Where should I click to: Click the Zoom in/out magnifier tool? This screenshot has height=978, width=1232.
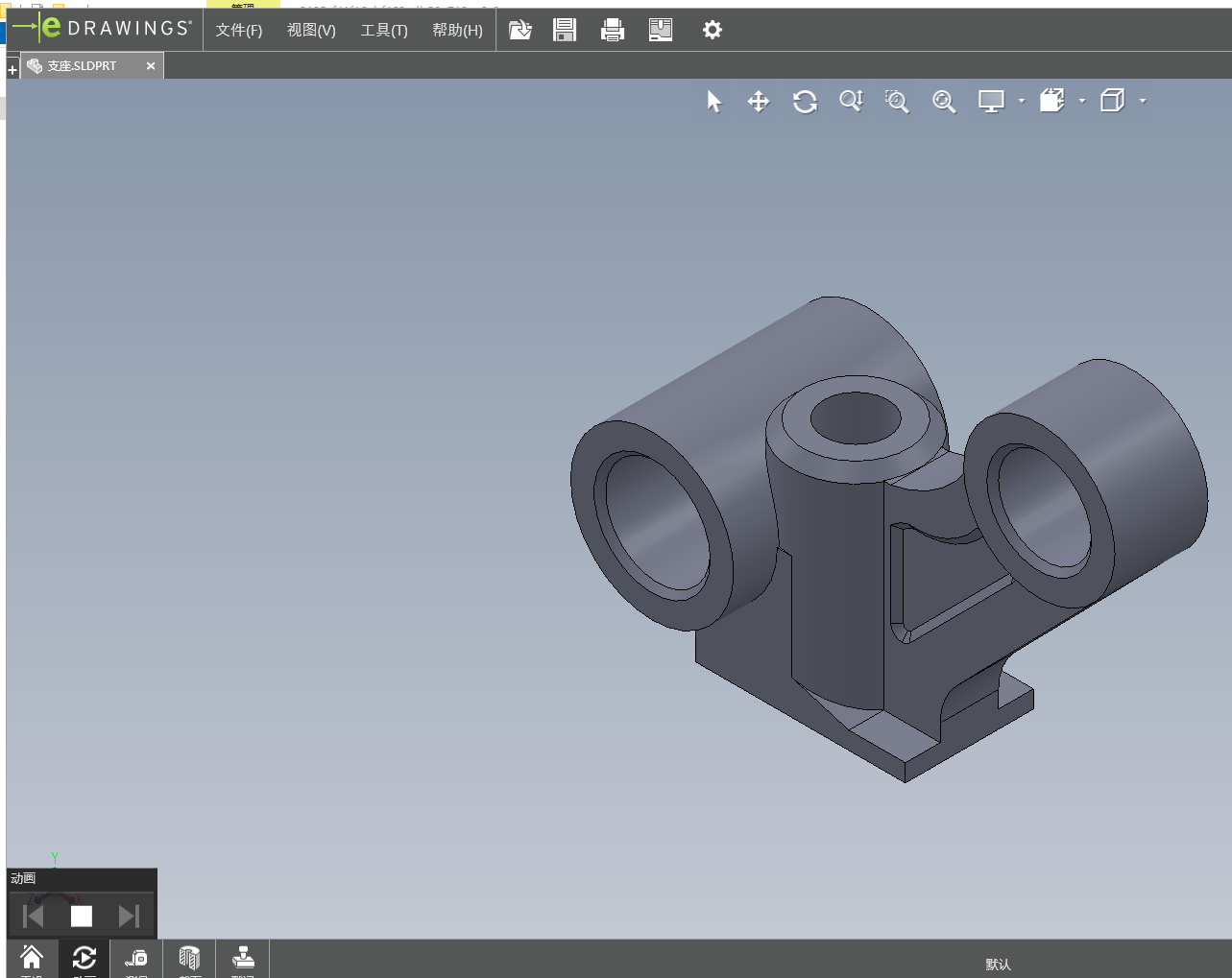(x=851, y=102)
